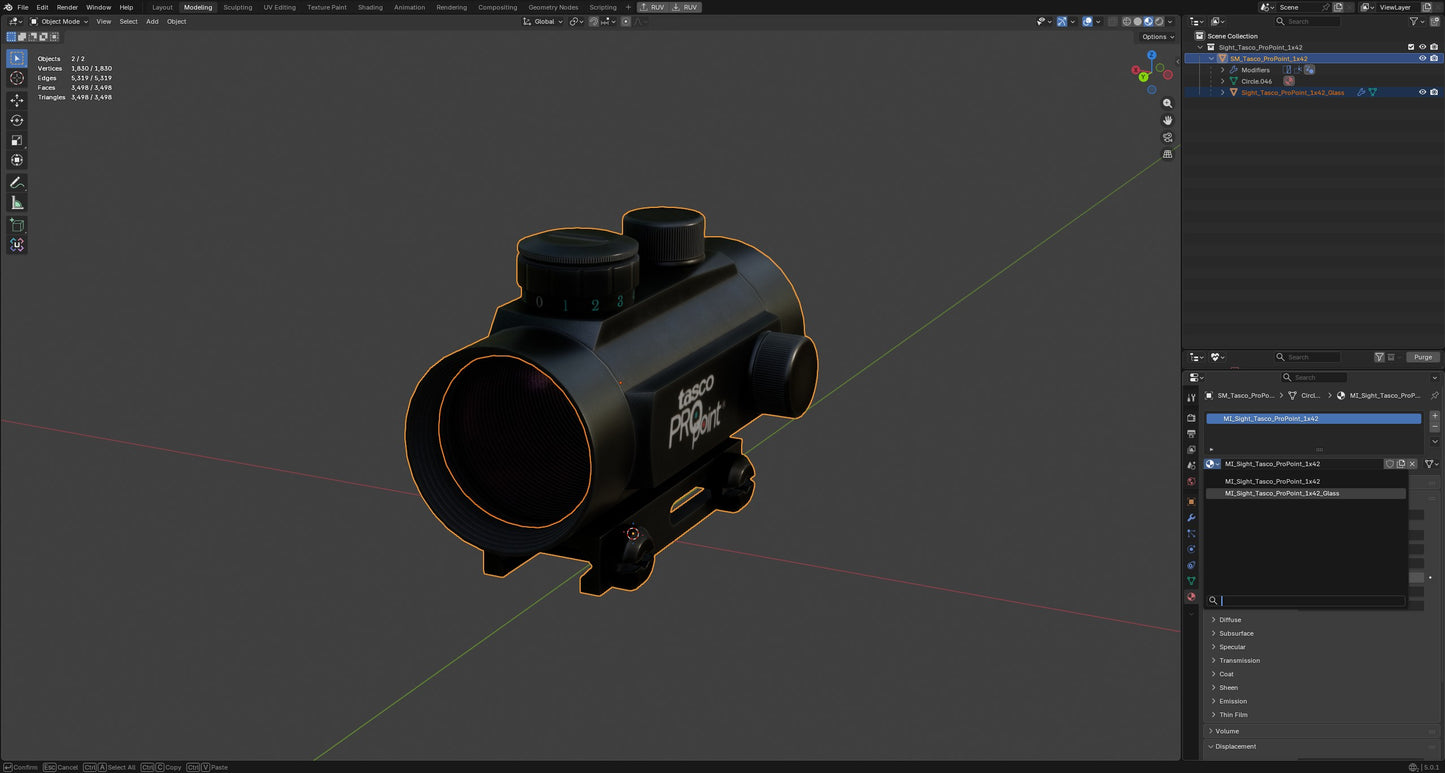Click the zoom view magnifier icon

[x=1167, y=104]
